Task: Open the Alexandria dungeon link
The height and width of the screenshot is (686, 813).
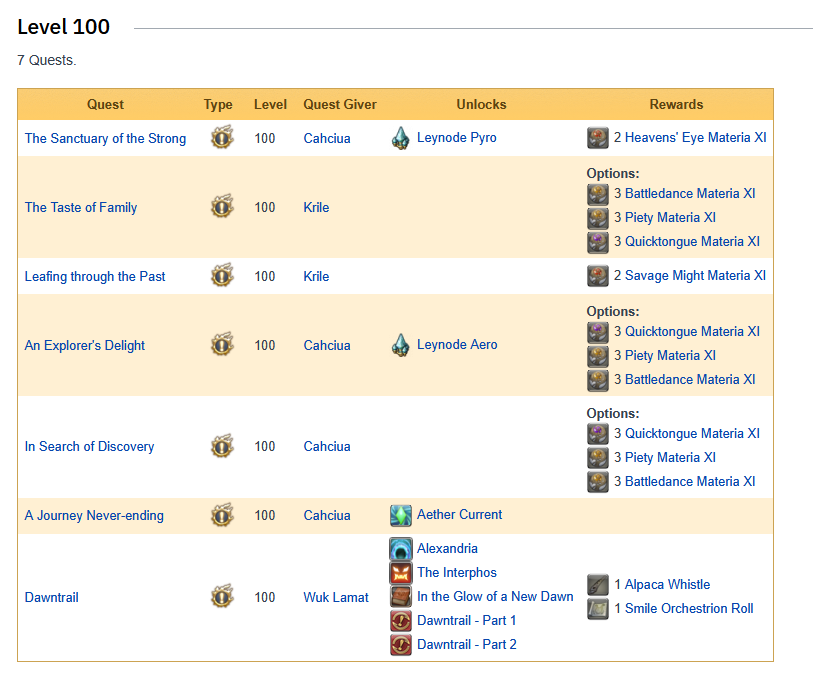Action: click(x=447, y=549)
